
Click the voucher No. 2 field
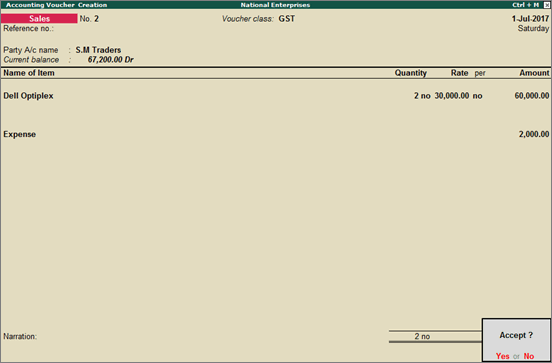point(89,19)
